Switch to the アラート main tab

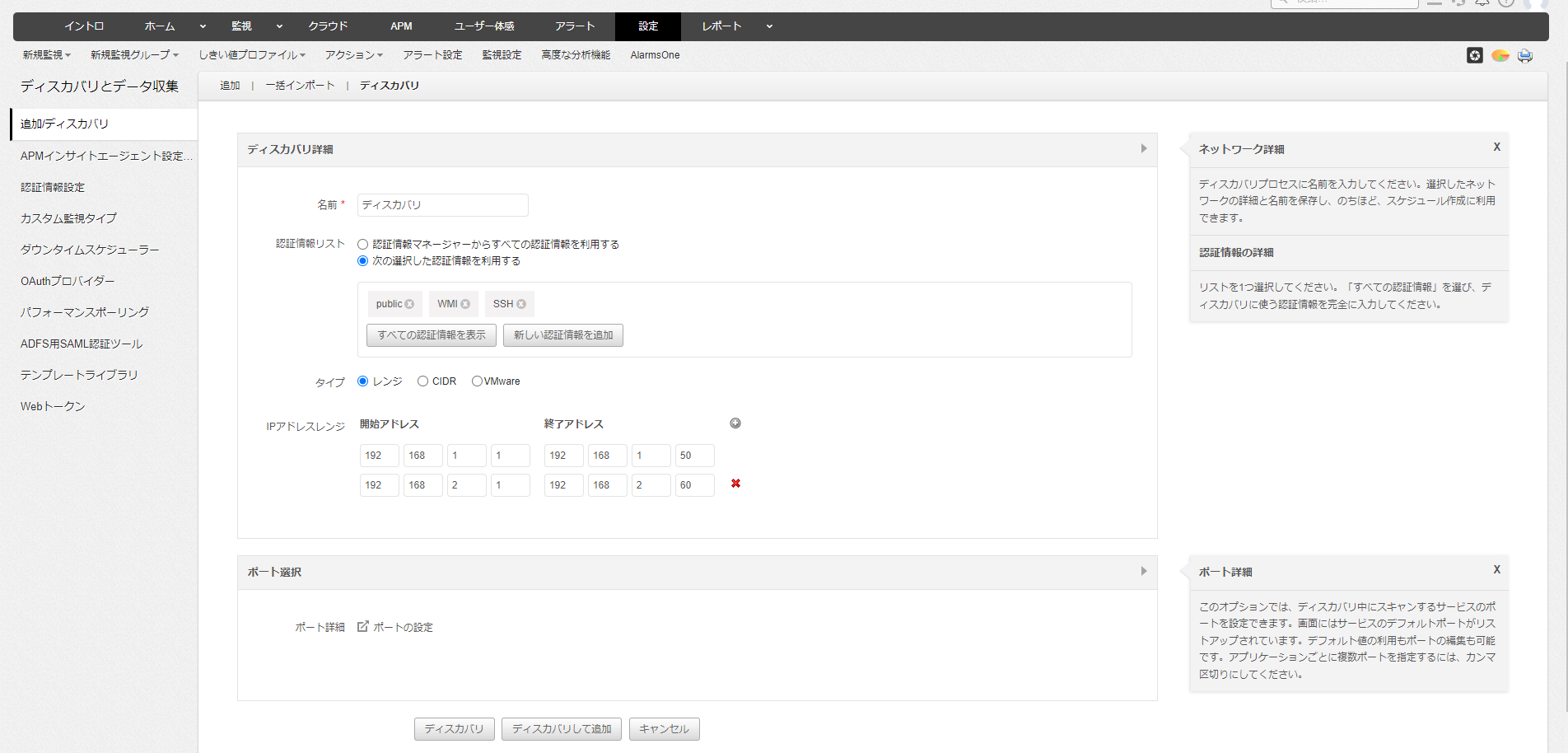(x=574, y=26)
